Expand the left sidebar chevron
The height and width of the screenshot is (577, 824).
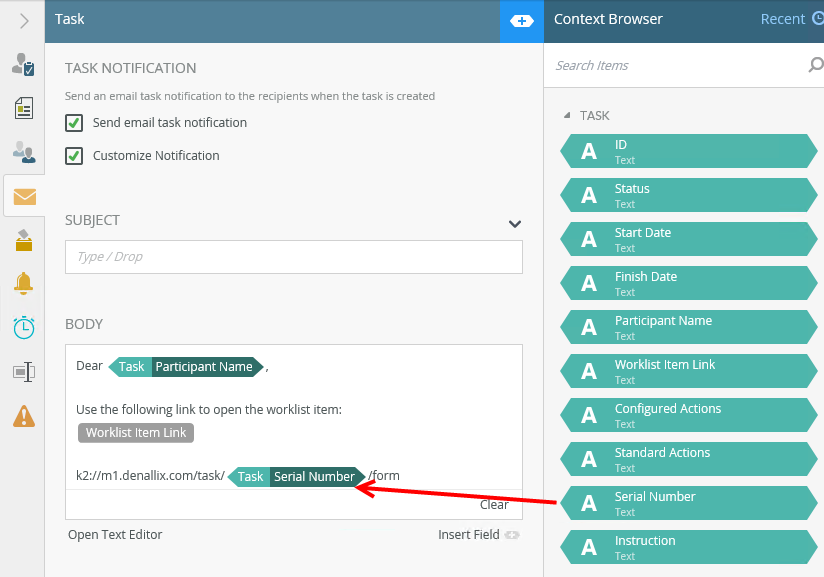(x=24, y=21)
